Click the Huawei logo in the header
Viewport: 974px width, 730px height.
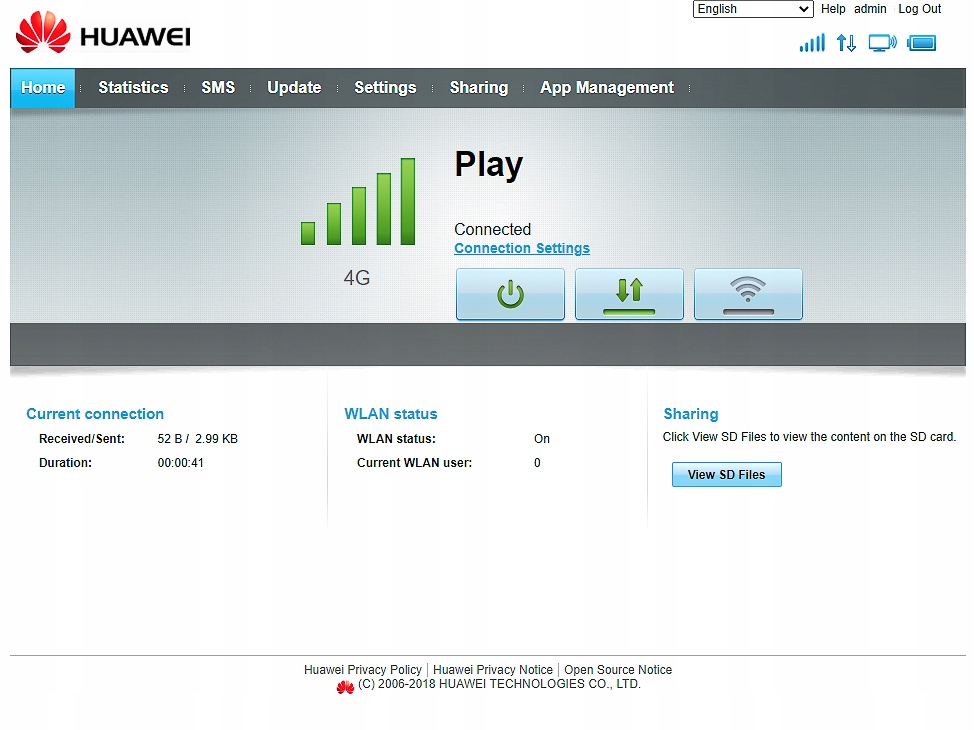(103, 34)
